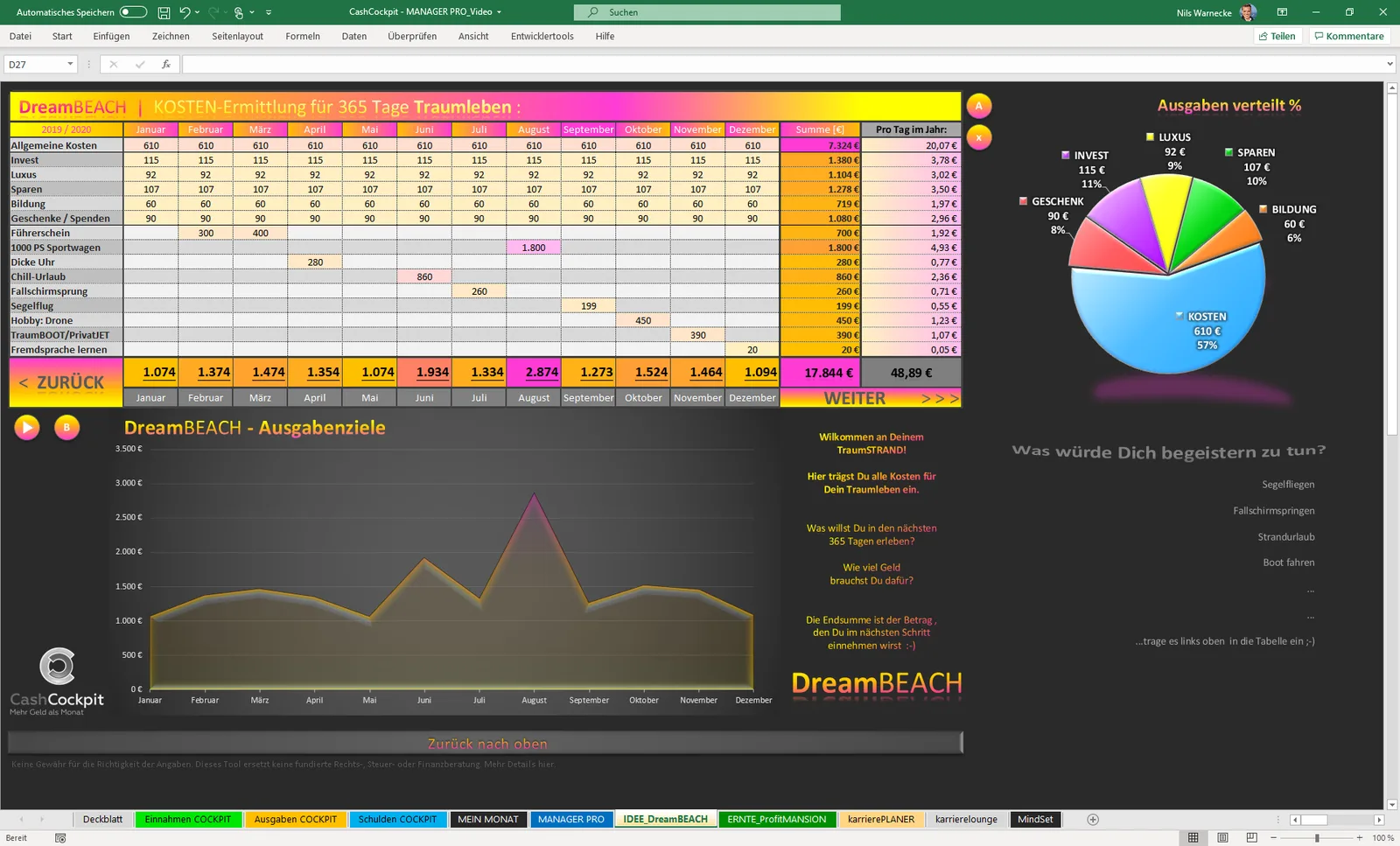Click the Name Box showing D27
The image size is (1400, 846).
pos(35,65)
